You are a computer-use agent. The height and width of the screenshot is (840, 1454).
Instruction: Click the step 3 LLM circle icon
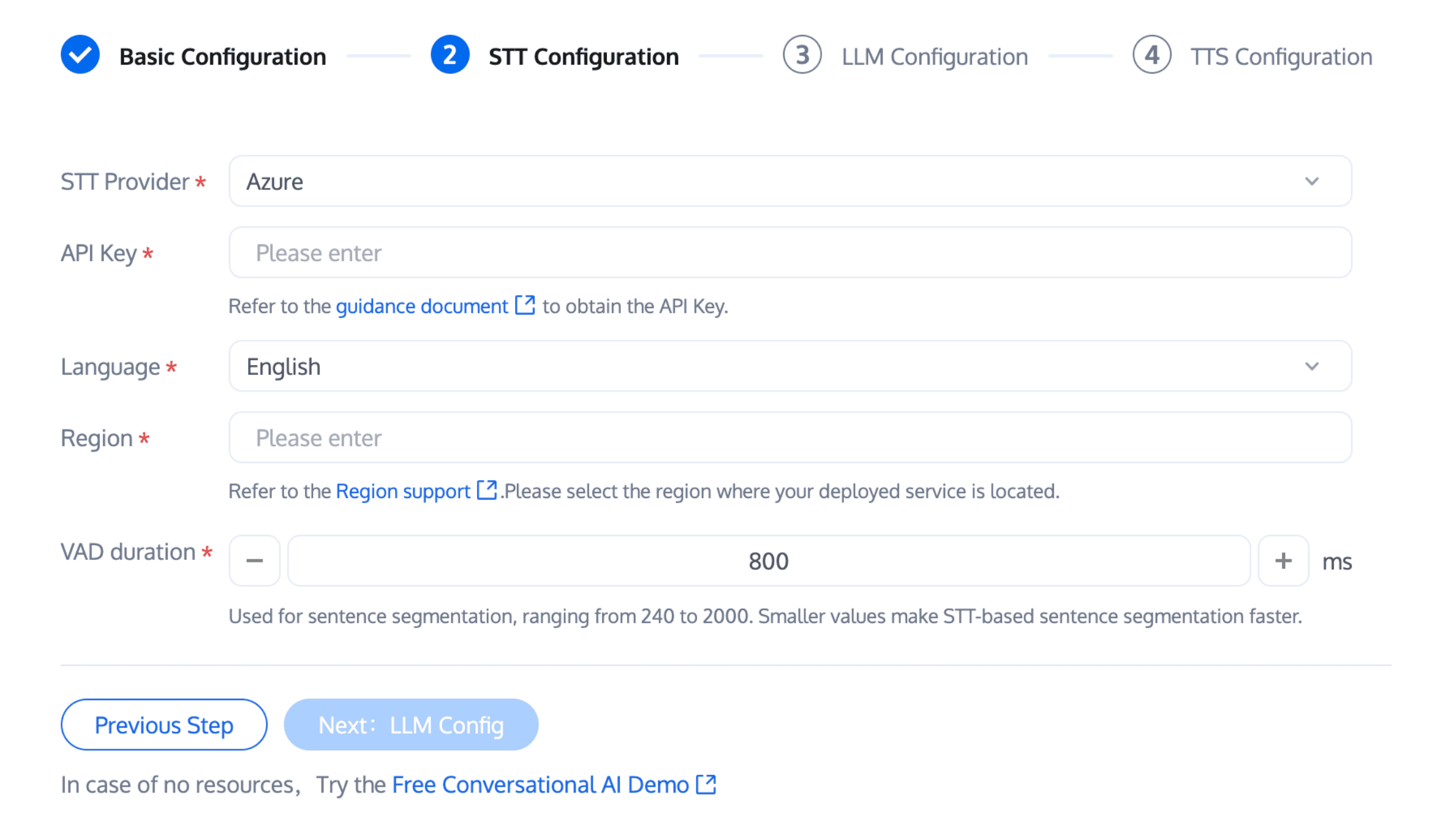tap(802, 55)
